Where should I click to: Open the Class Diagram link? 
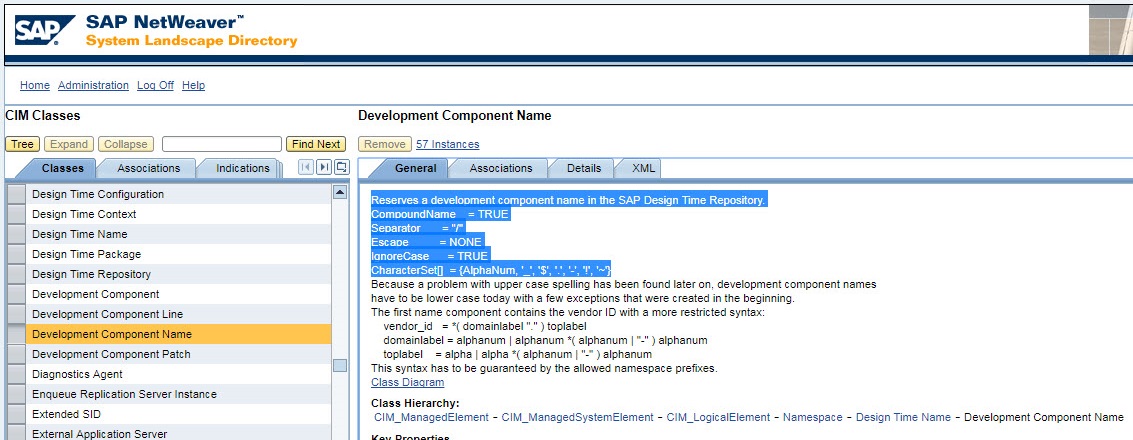tap(408, 382)
